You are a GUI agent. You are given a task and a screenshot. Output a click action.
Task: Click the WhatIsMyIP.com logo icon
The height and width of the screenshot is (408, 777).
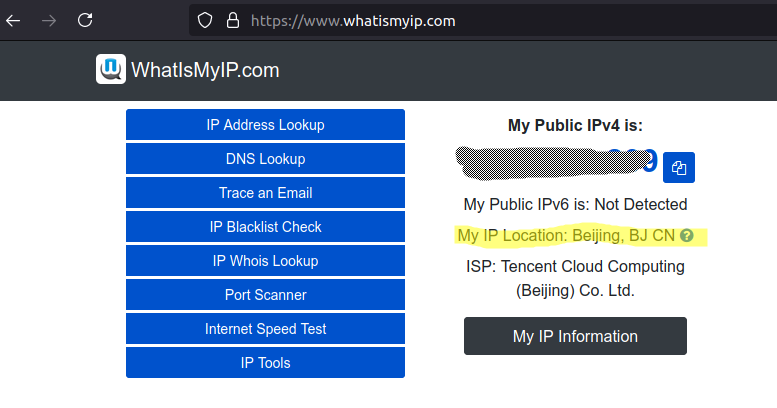(110, 69)
